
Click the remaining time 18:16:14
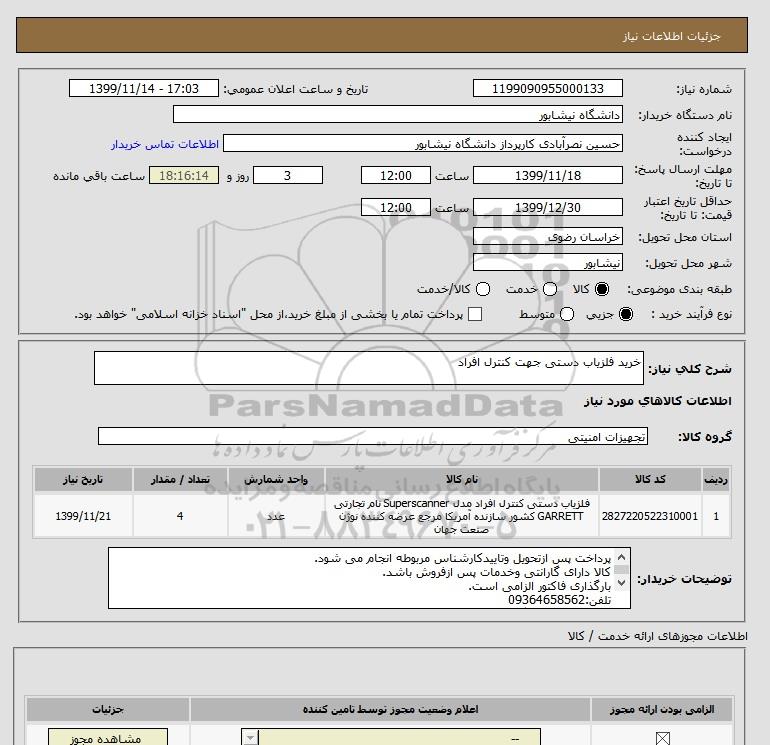(184, 175)
